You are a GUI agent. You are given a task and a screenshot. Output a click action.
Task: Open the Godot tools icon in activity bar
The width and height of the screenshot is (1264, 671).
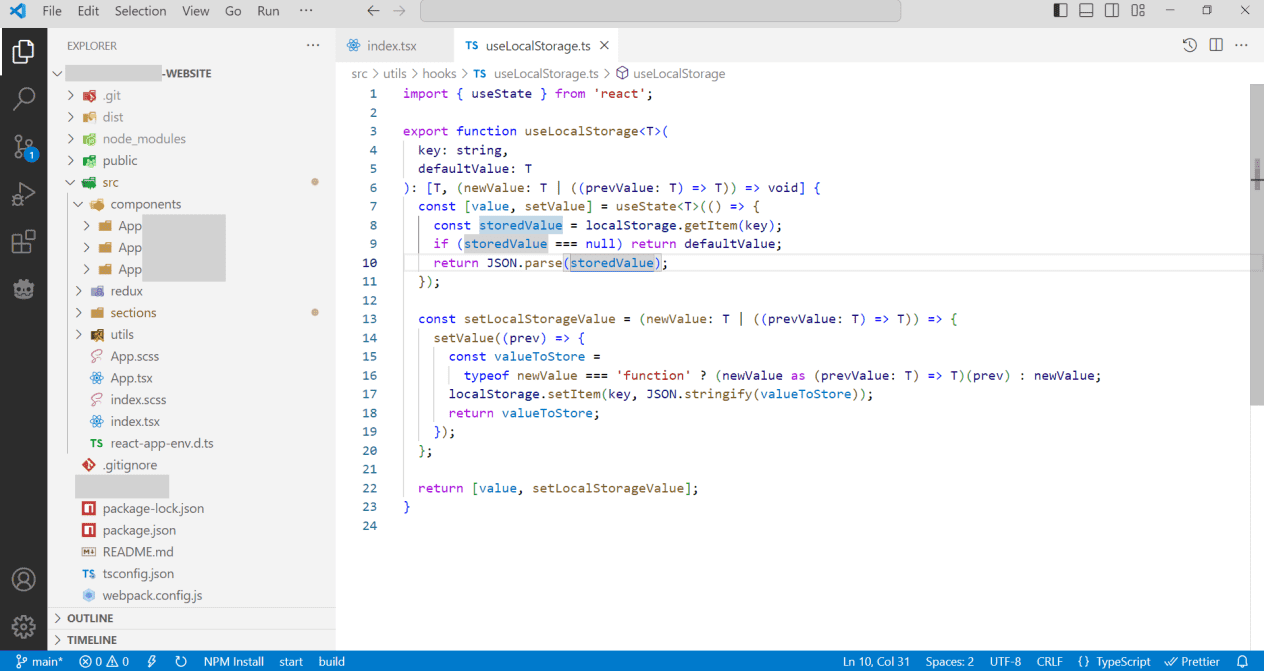tap(24, 290)
